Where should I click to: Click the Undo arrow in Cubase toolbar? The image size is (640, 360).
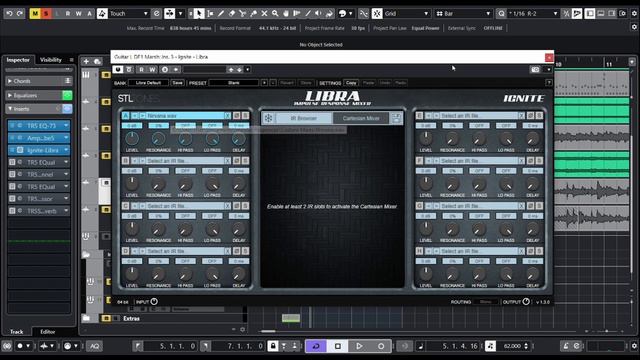tap(9, 13)
